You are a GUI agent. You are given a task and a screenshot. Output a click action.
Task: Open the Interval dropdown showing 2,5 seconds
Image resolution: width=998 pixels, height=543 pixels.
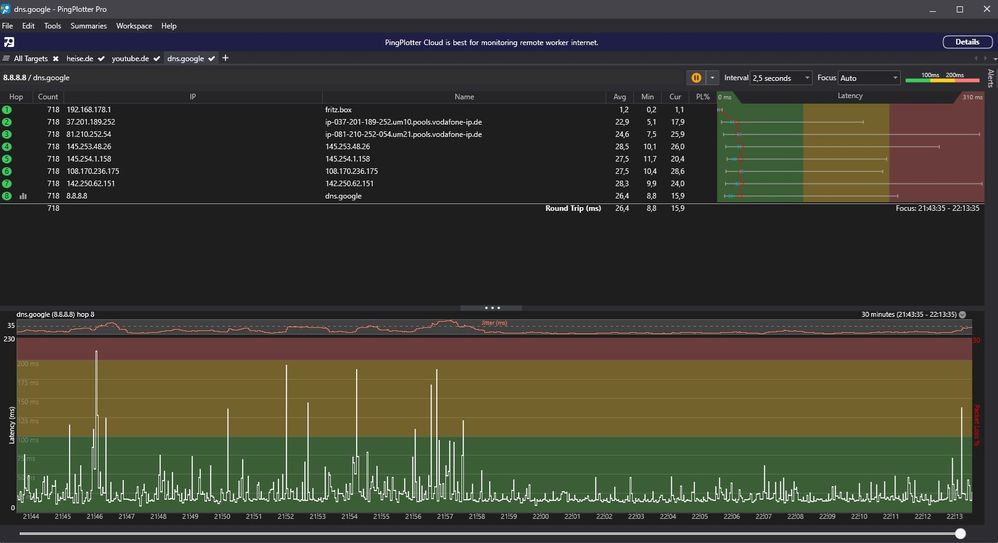pos(781,78)
